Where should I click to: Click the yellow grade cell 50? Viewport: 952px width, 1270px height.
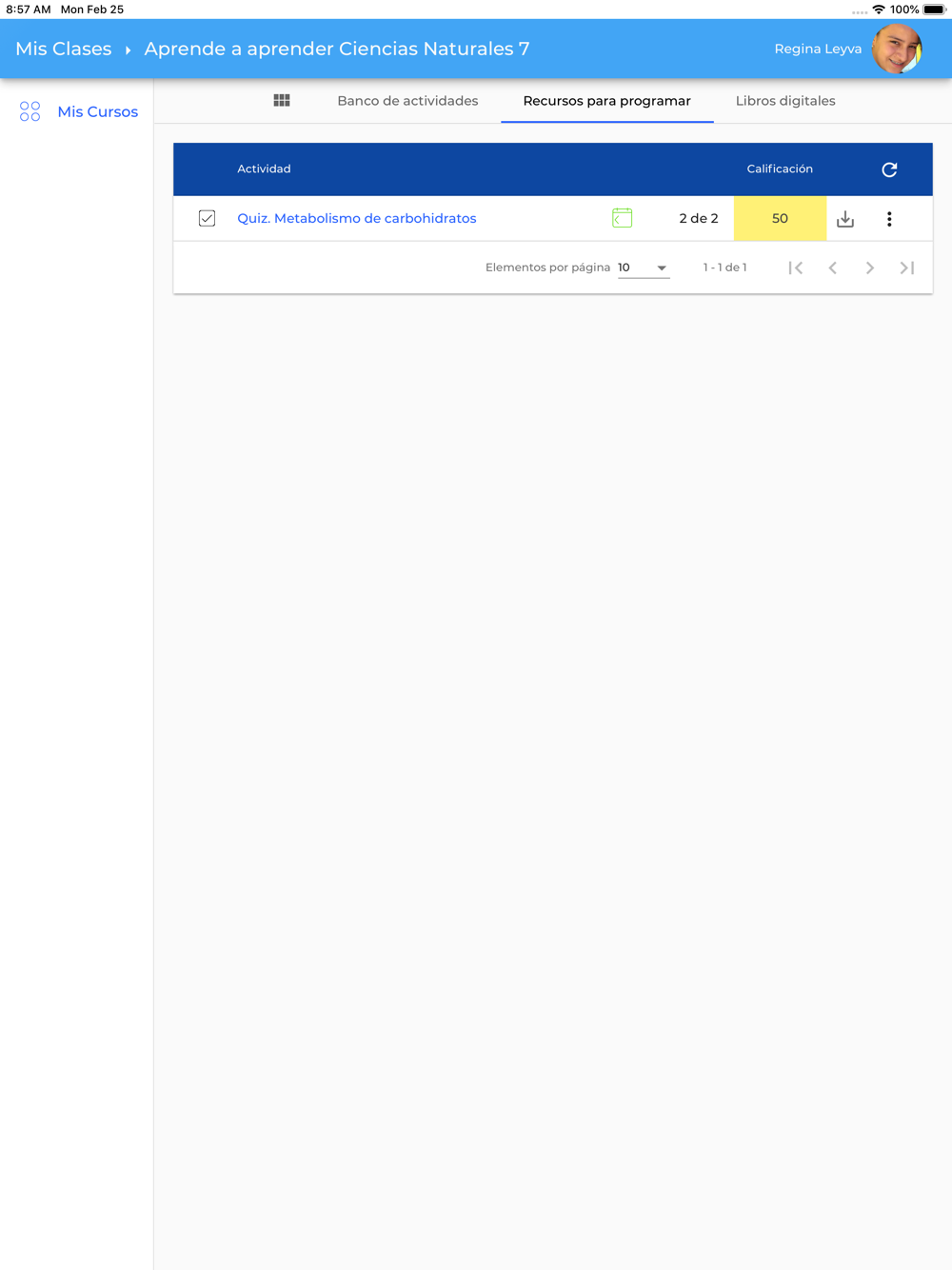[x=780, y=218]
